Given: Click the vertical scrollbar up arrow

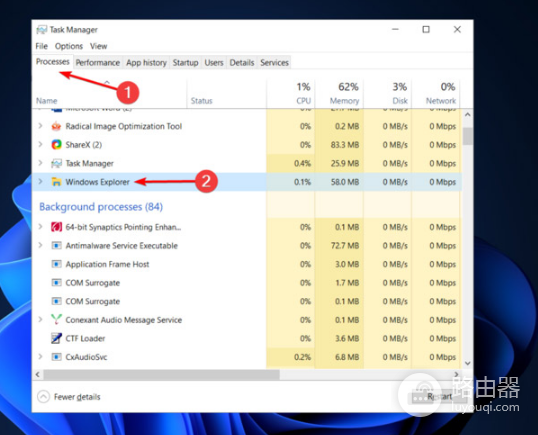Looking at the screenshot, I should click(467, 115).
